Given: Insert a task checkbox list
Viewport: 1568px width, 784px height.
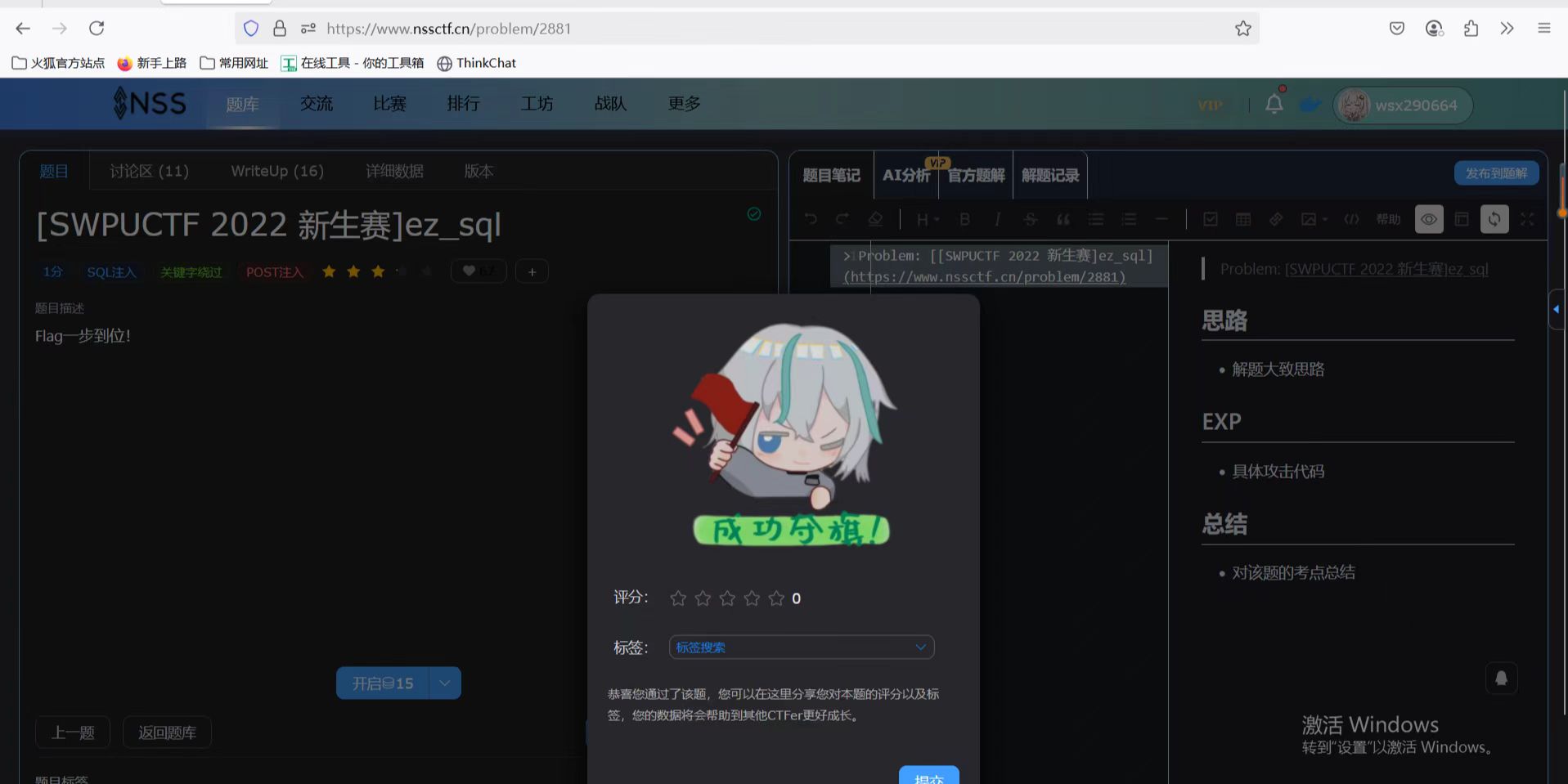Looking at the screenshot, I should 1211,219.
